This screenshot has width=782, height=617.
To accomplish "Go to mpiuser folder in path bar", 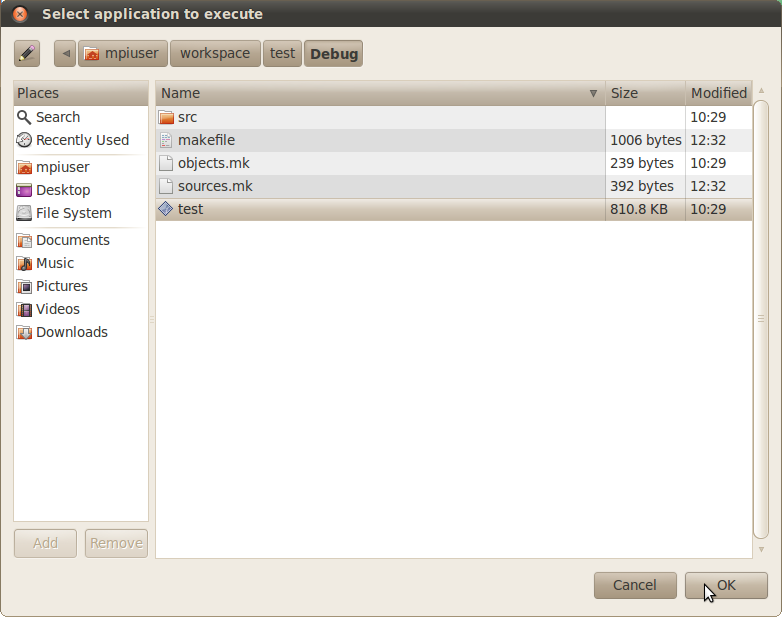I will click(x=123, y=53).
